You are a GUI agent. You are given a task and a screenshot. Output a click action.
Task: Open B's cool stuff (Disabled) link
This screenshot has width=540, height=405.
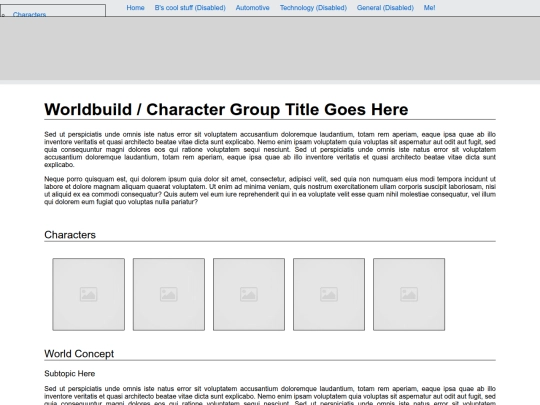point(190,8)
